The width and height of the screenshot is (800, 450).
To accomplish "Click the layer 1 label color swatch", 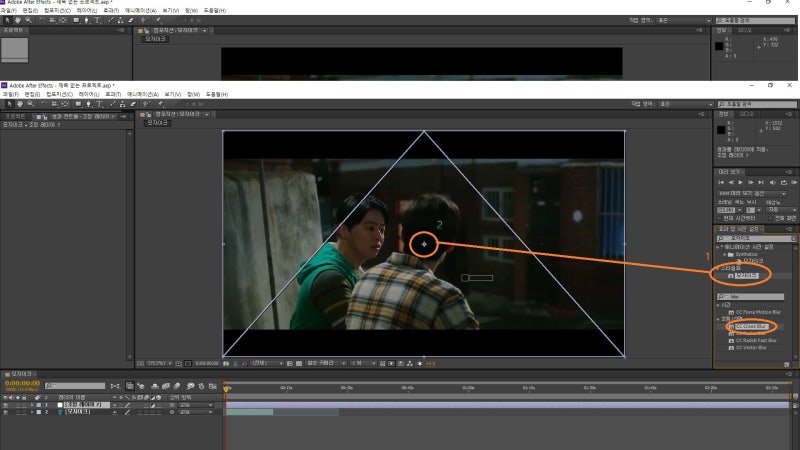I will click(39, 405).
